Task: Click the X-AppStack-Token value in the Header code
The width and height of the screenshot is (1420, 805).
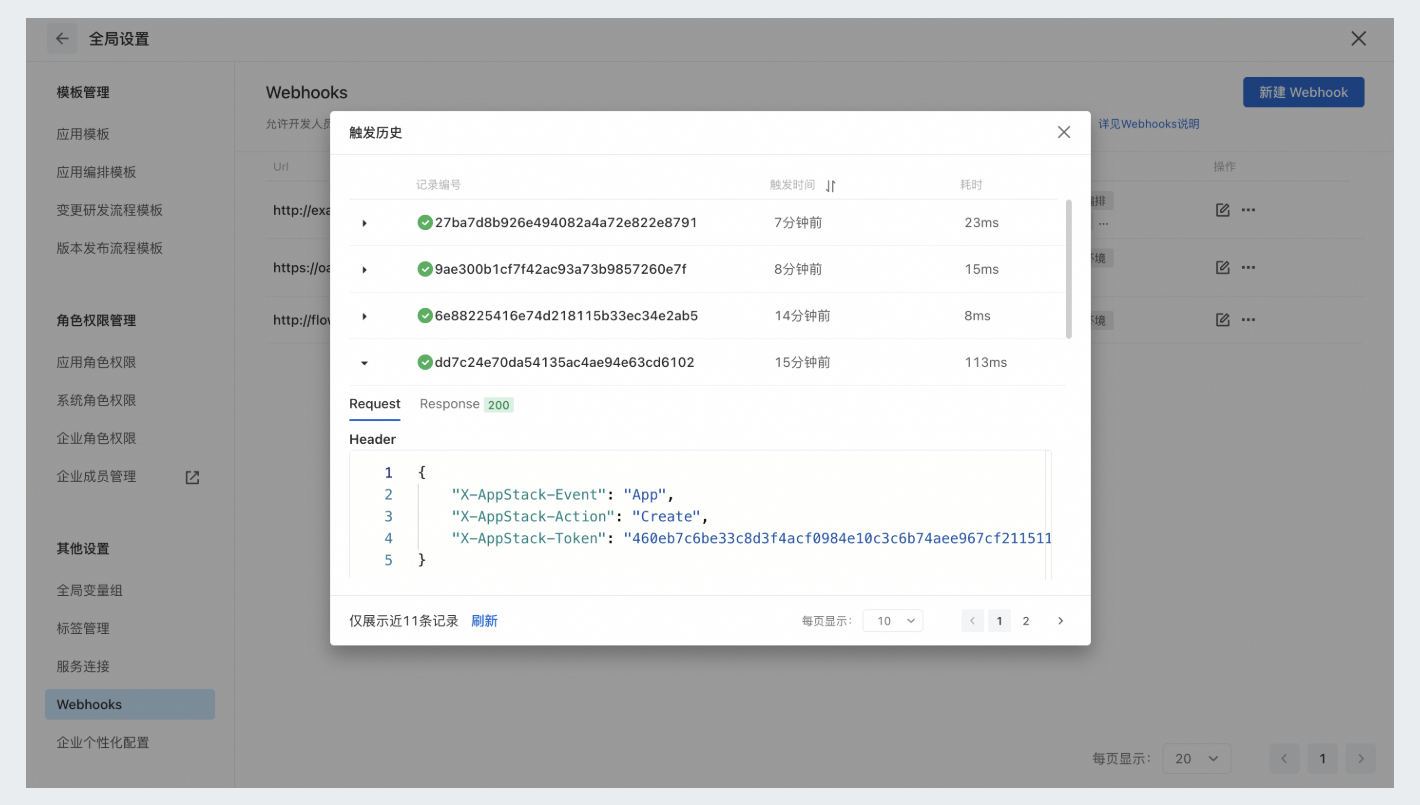Action: tap(837, 538)
